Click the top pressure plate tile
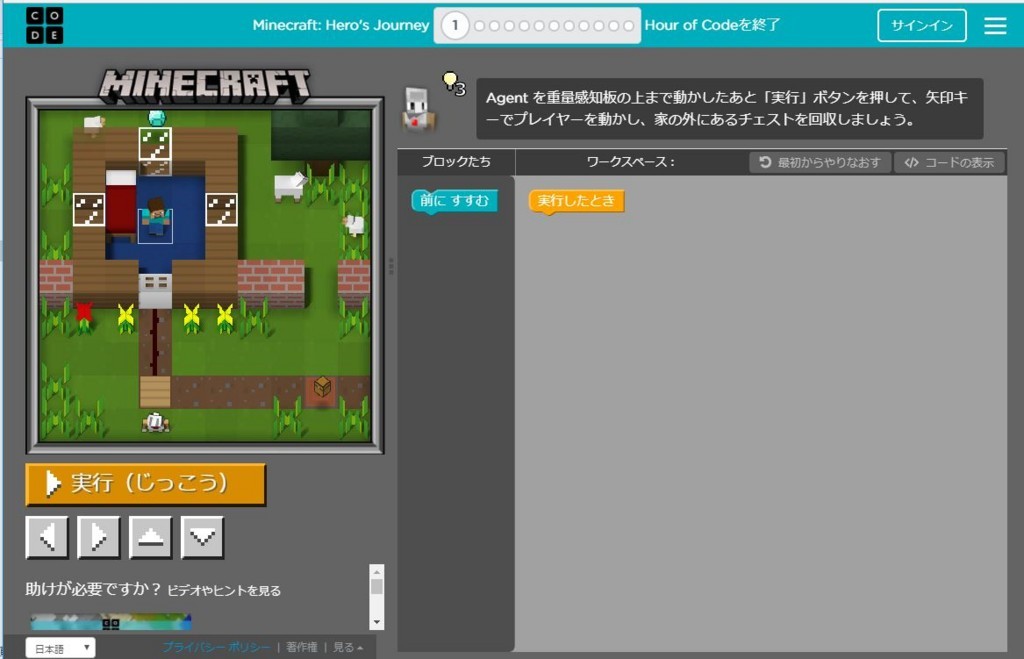Viewport: 1024px width, 659px height. tap(155, 144)
